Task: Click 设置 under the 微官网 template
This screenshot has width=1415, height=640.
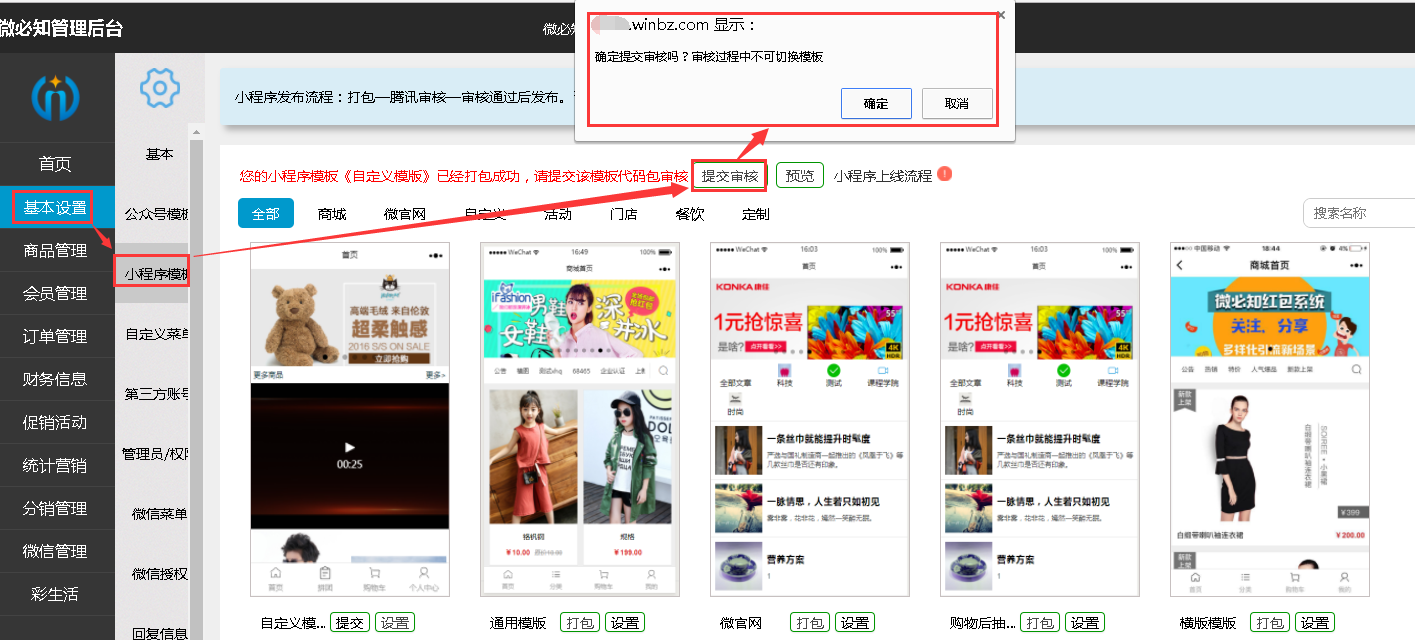Action: tap(855, 623)
